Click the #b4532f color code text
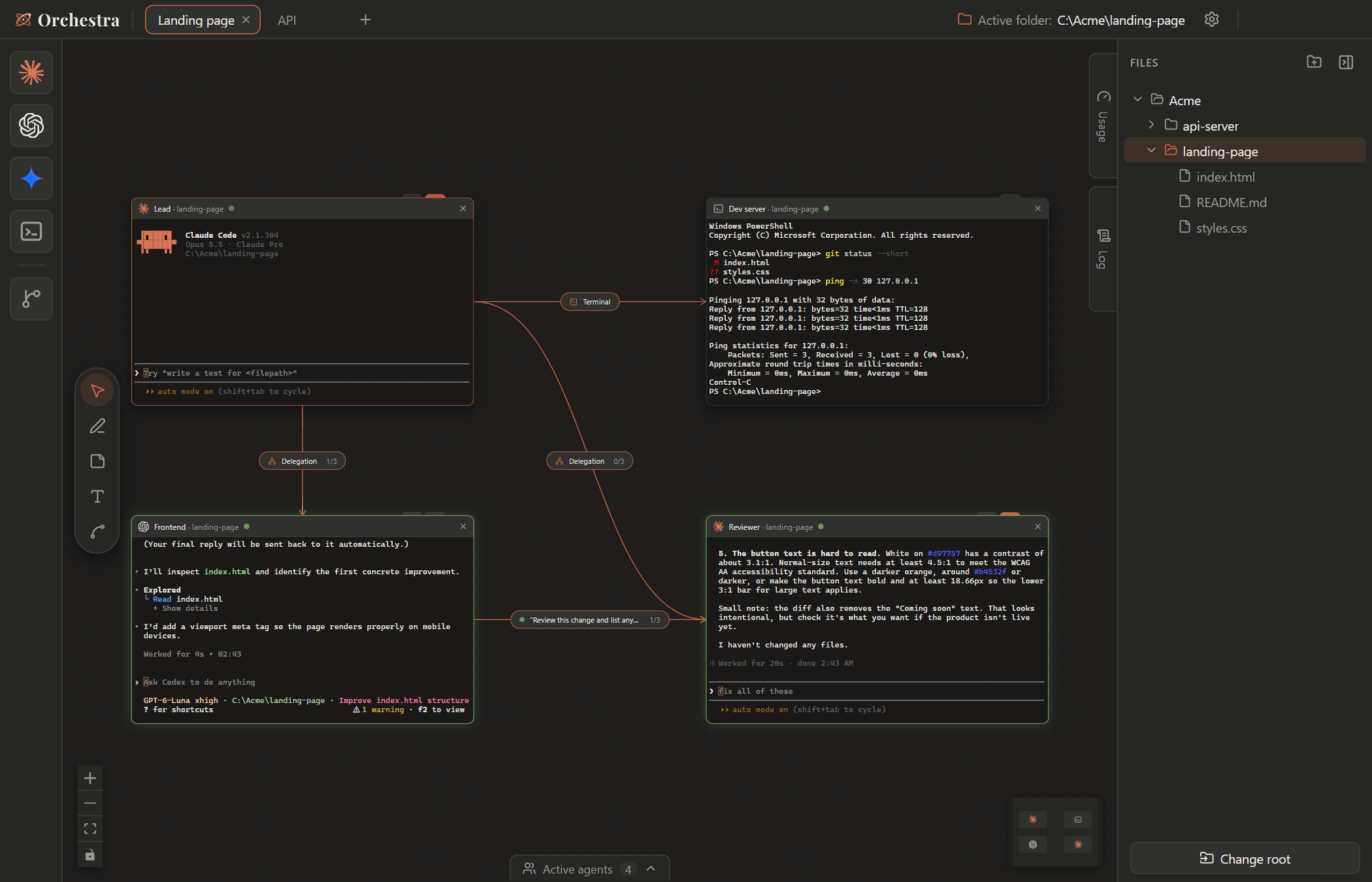The width and height of the screenshot is (1372, 882). tap(990, 572)
